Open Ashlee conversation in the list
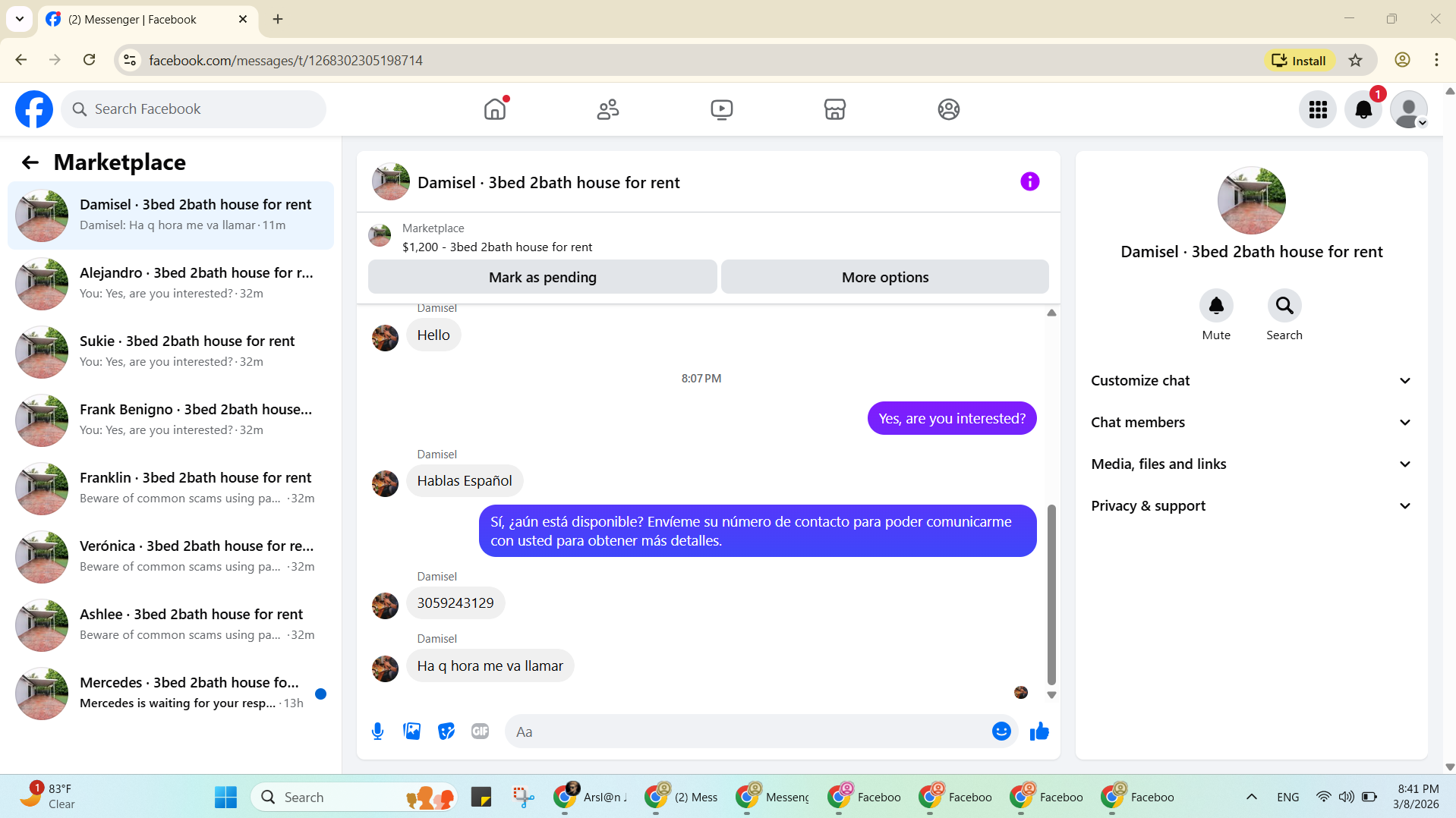The height and width of the screenshot is (818, 1456). pos(171,625)
